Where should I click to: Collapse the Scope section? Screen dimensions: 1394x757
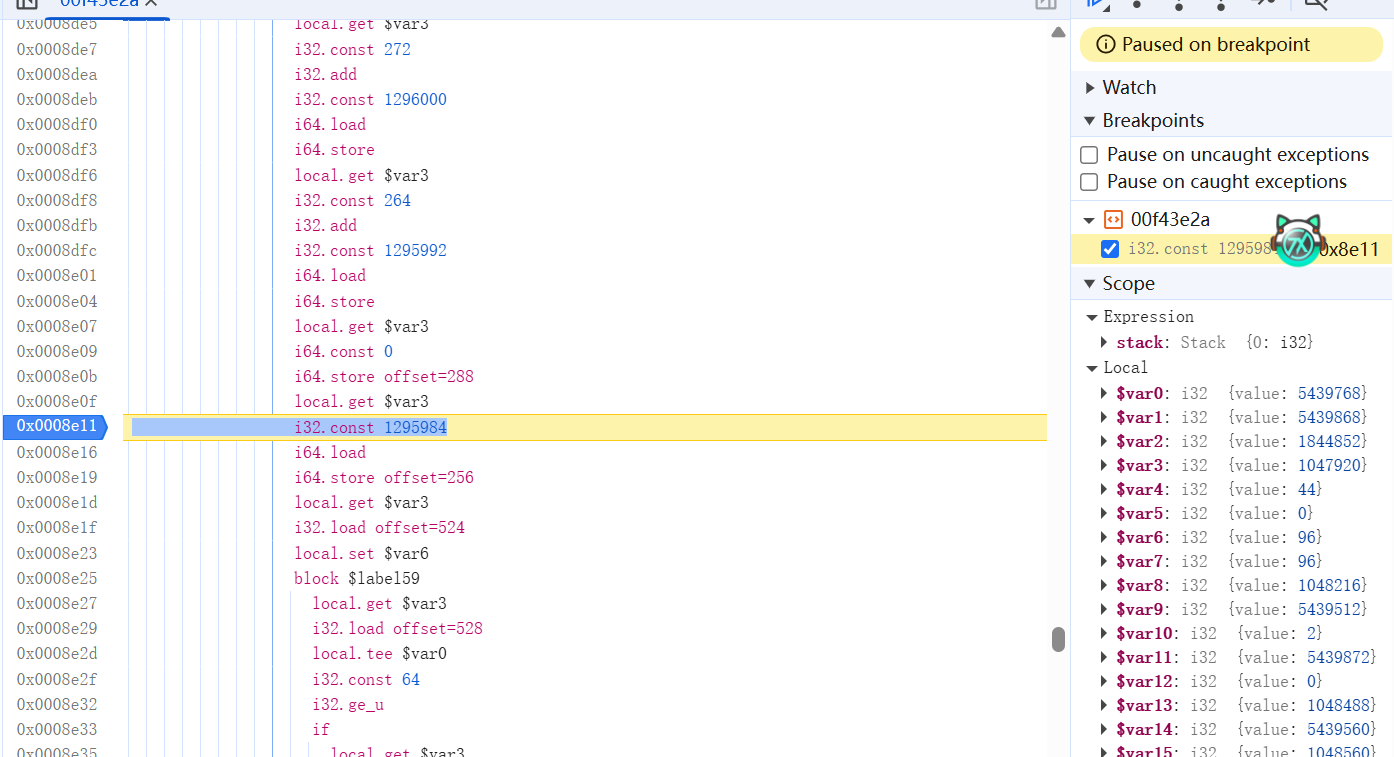tap(1090, 284)
